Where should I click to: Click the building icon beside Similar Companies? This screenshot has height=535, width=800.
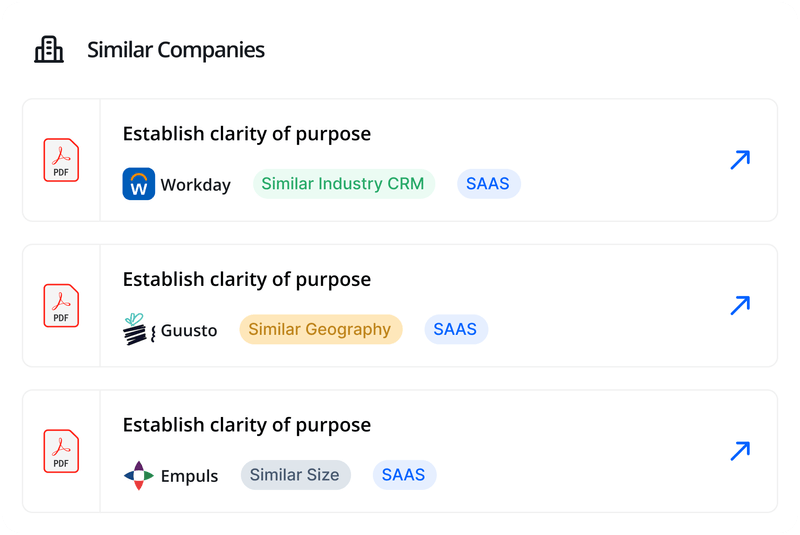(48, 49)
